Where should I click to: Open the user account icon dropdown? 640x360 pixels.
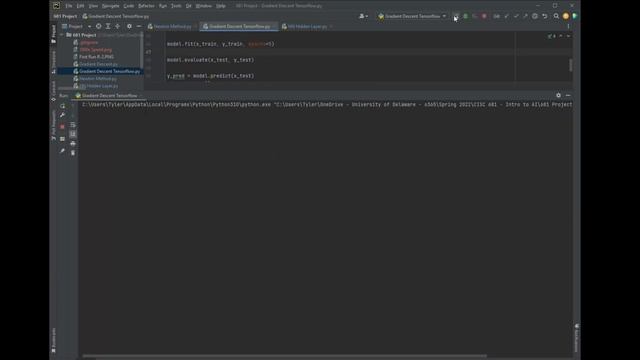coord(363,16)
